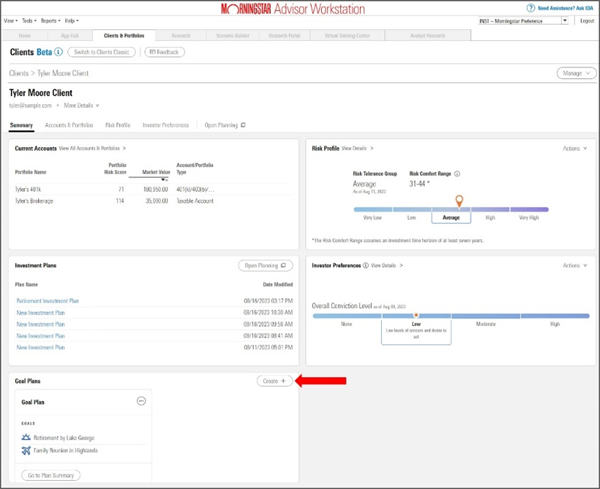Select the Accounts & Portfolios sub-tab
The width and height of the screenshot is (600, 489).
coord(69,125)
